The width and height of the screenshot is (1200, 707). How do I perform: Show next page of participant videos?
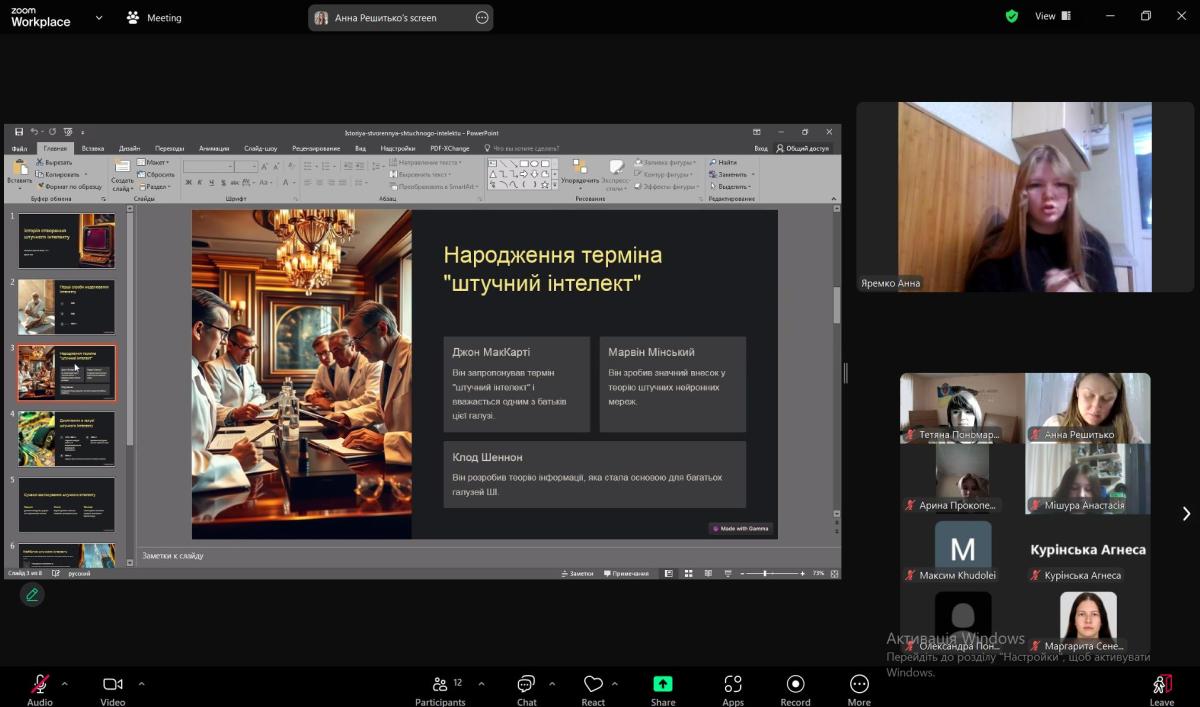(1186, 513)
